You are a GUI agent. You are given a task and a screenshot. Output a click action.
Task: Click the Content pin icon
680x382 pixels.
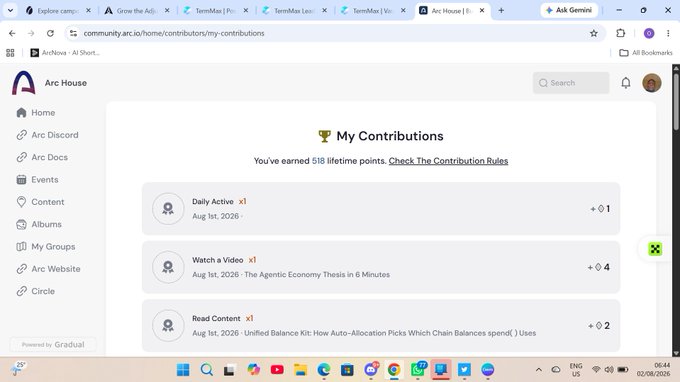[x=21, y=202]
